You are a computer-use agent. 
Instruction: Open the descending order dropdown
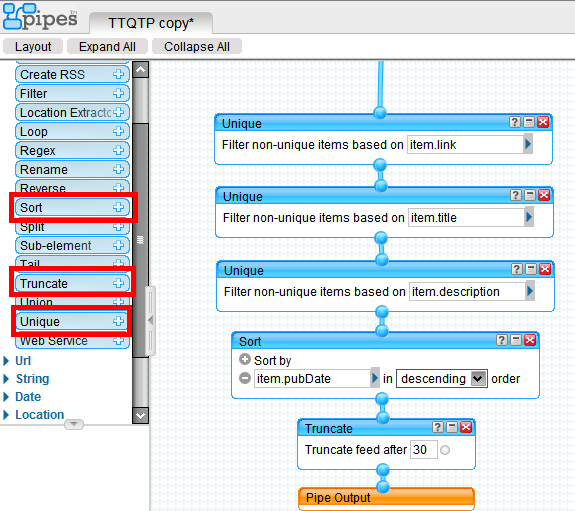tap(477, 378)
